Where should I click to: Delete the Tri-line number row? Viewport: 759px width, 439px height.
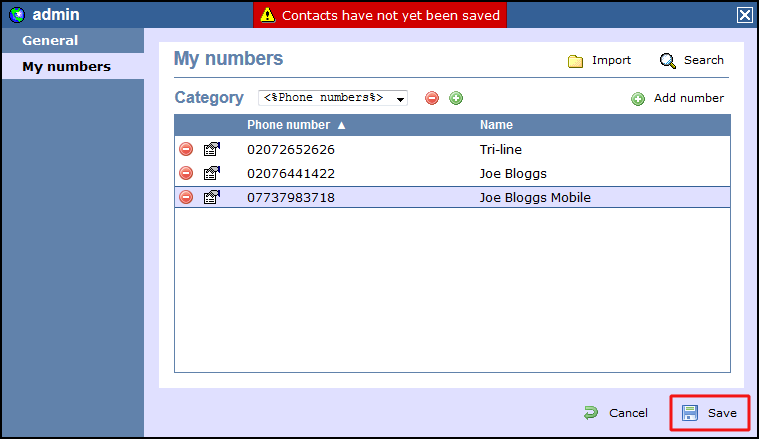[x=186, y=149]
